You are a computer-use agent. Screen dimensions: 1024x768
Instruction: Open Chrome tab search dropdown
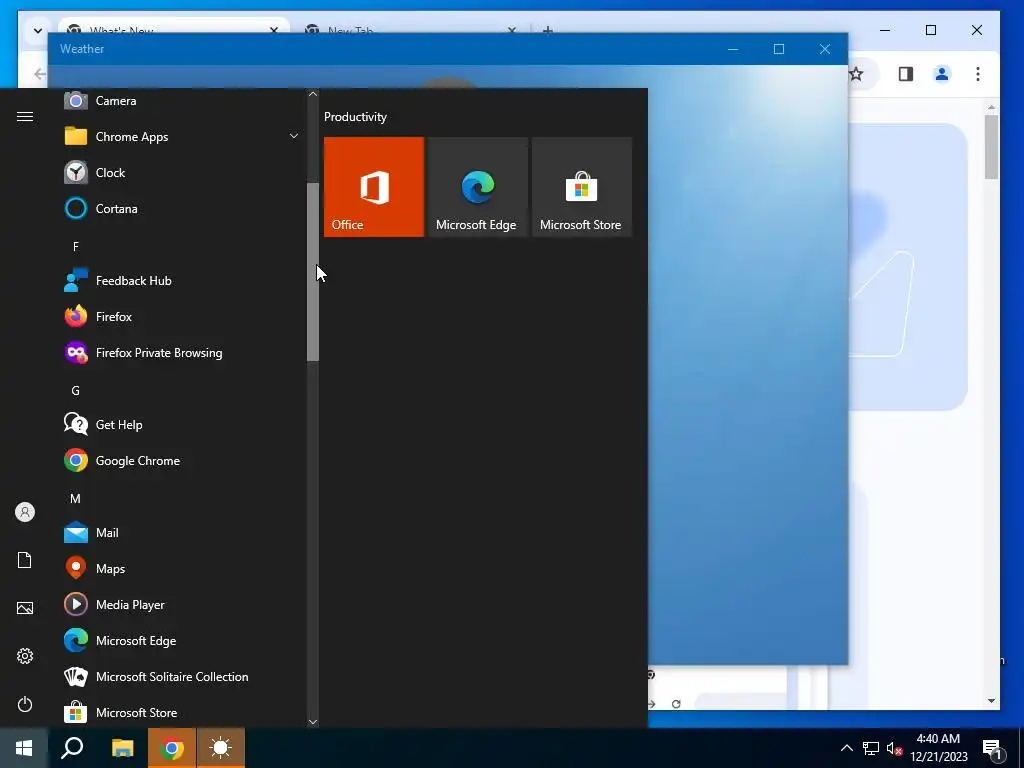point(38,30)
